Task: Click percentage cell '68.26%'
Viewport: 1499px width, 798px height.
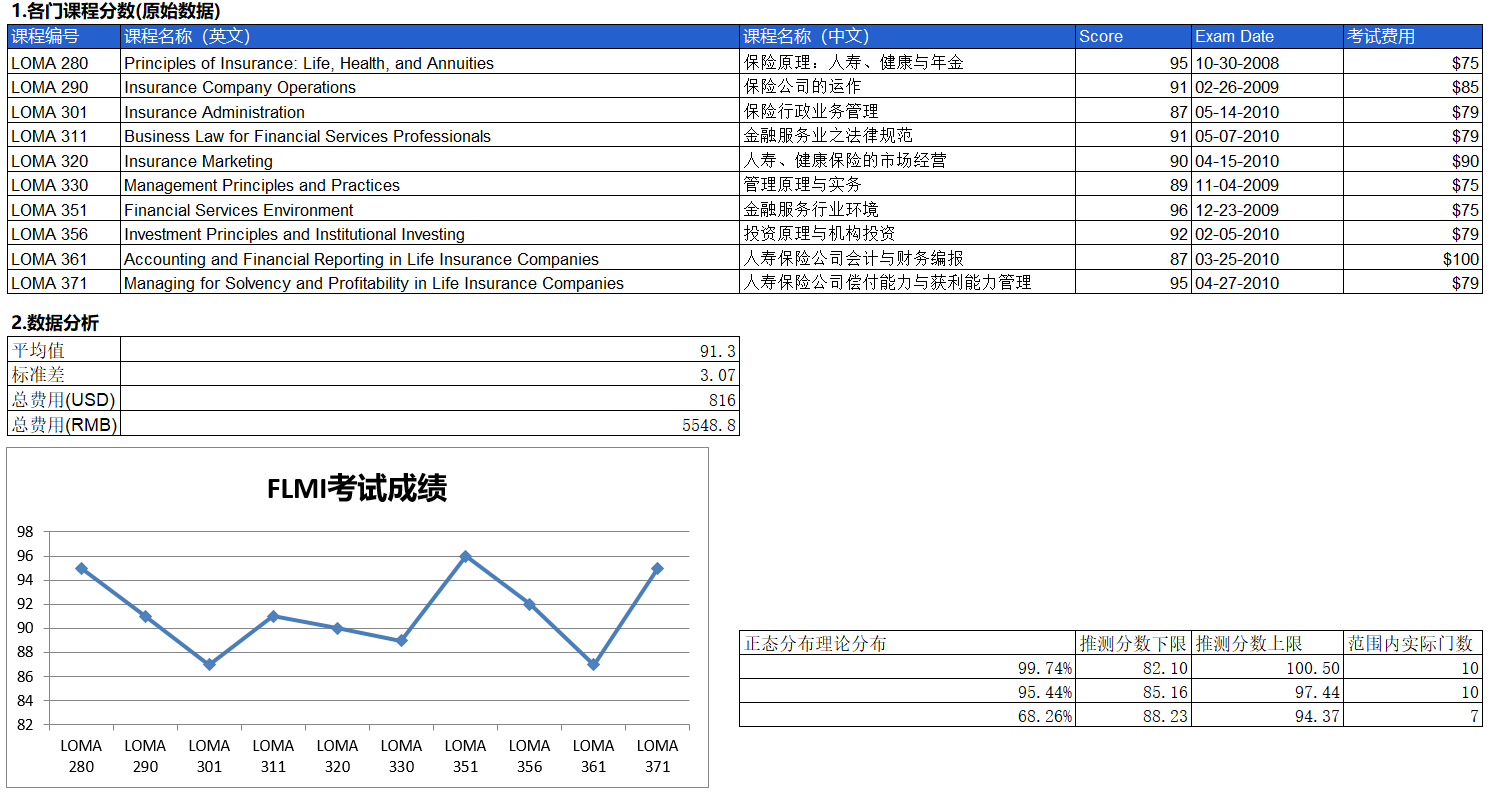Action: [x=908, y=716]
